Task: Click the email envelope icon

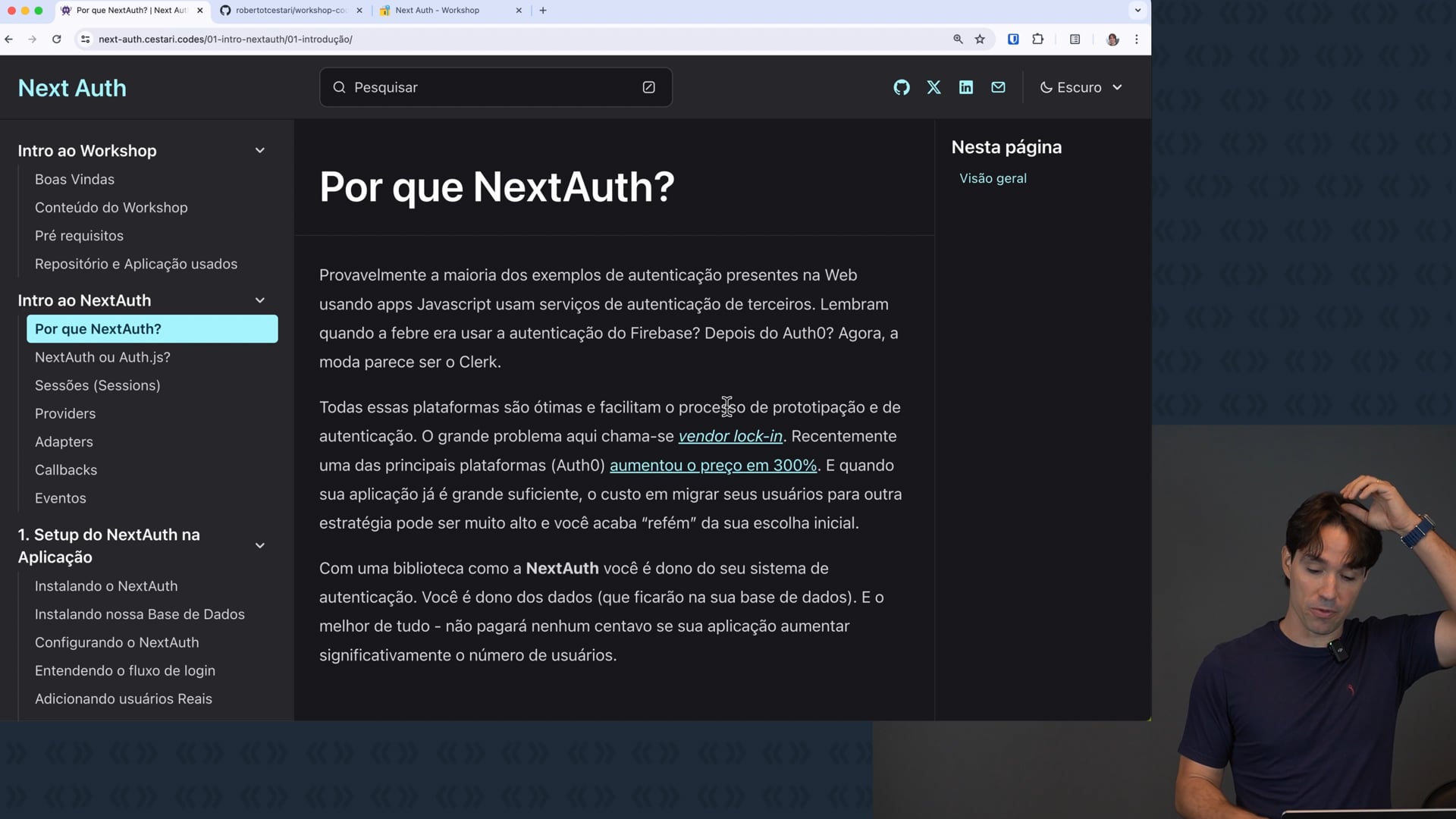Action: [x=998, y=87]
